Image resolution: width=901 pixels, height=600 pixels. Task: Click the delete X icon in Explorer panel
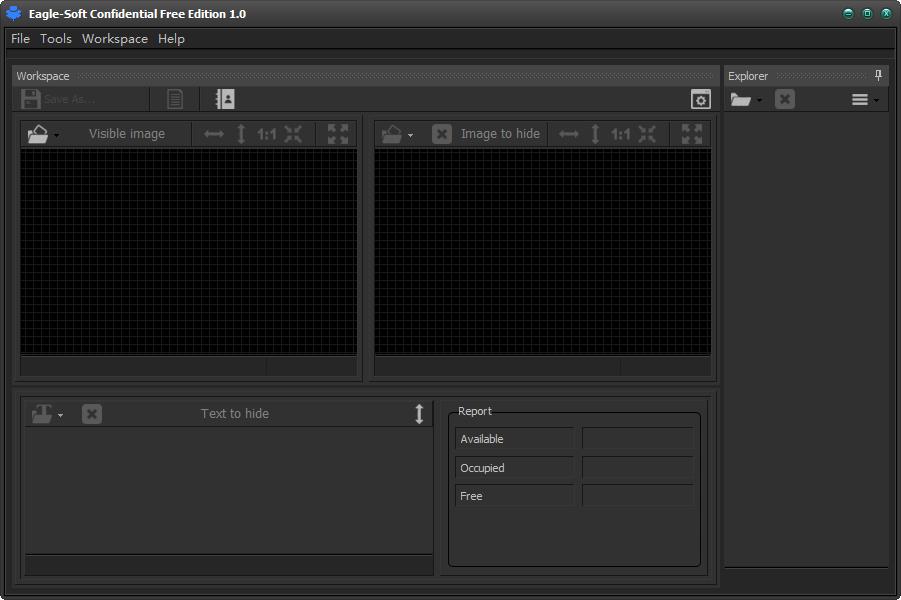(785, 99)
